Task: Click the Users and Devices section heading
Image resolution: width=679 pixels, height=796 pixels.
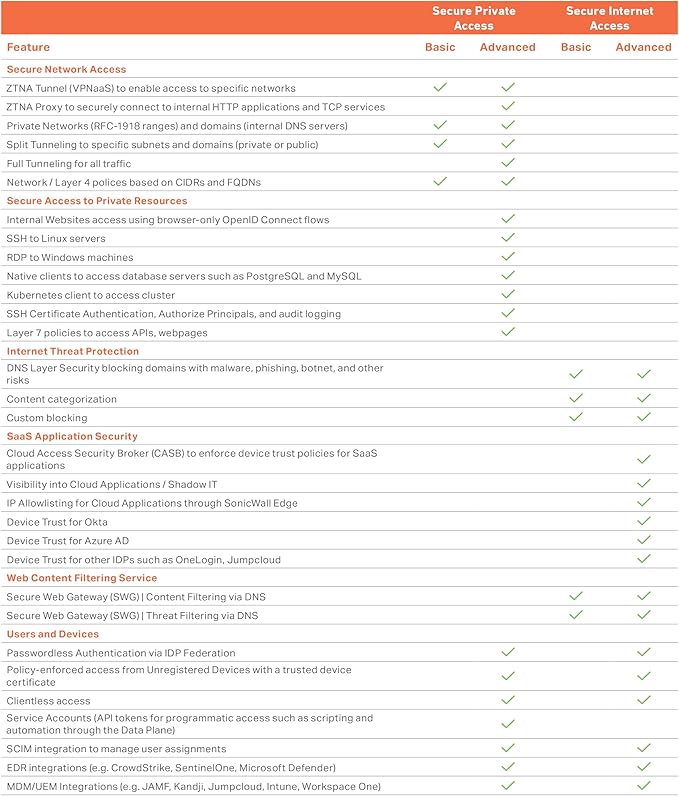Action: tap(53, 634)
